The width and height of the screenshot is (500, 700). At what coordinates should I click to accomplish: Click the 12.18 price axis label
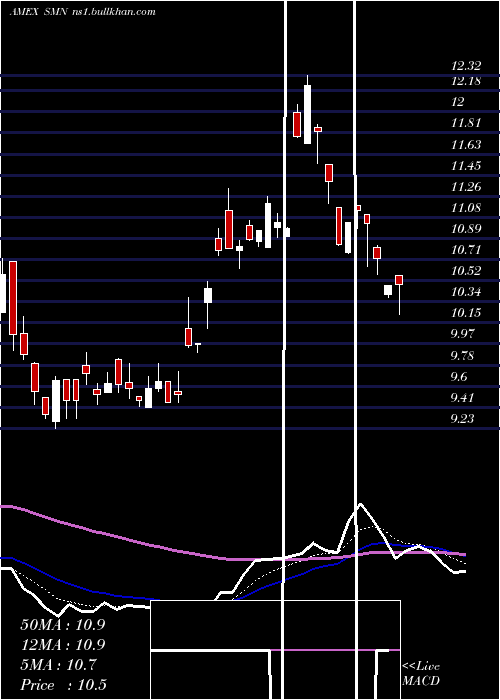click(x=466, y=81)
